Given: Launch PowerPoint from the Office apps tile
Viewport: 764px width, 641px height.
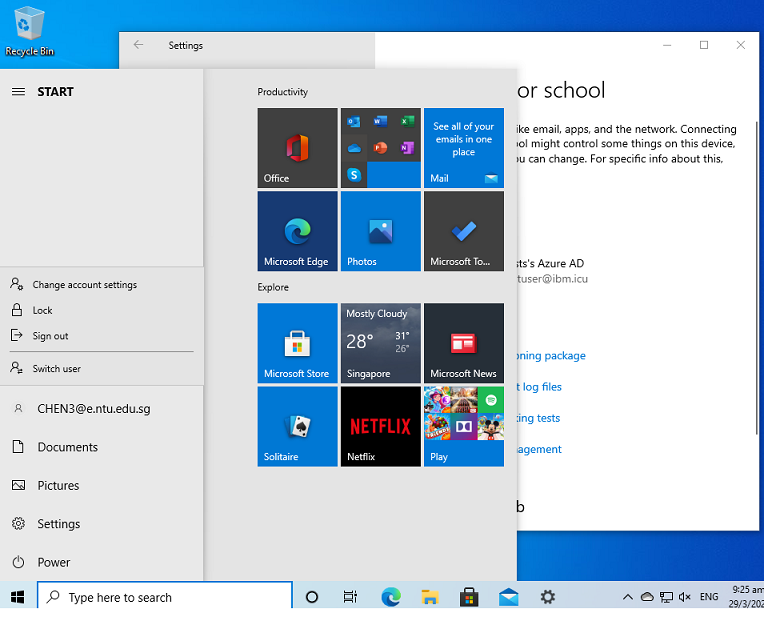Looking at the screenshot, I should tap(380, 148).
